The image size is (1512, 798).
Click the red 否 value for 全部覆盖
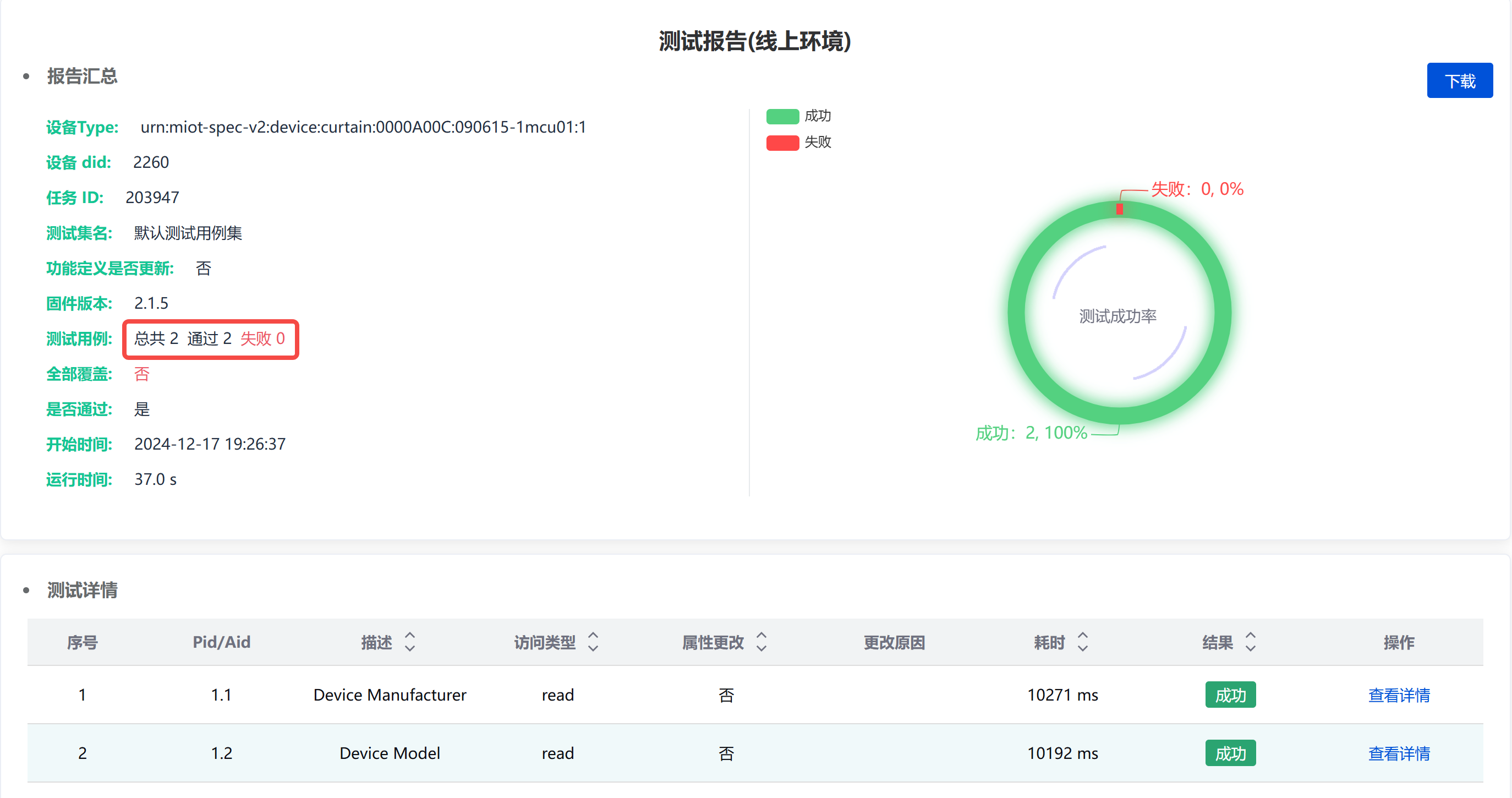(x=141, y=374)
